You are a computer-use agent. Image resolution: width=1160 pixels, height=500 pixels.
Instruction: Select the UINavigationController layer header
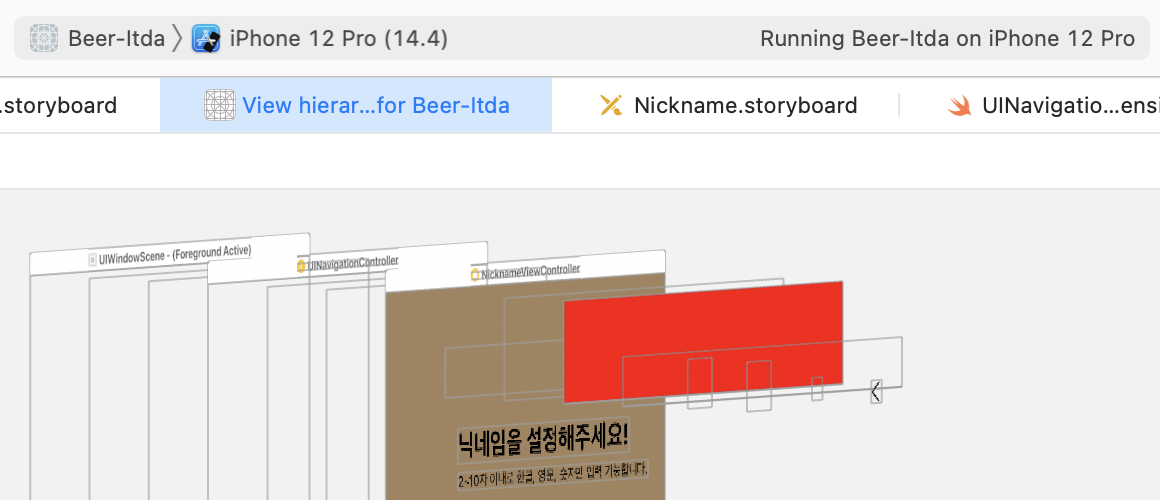(x=348, y=263)
